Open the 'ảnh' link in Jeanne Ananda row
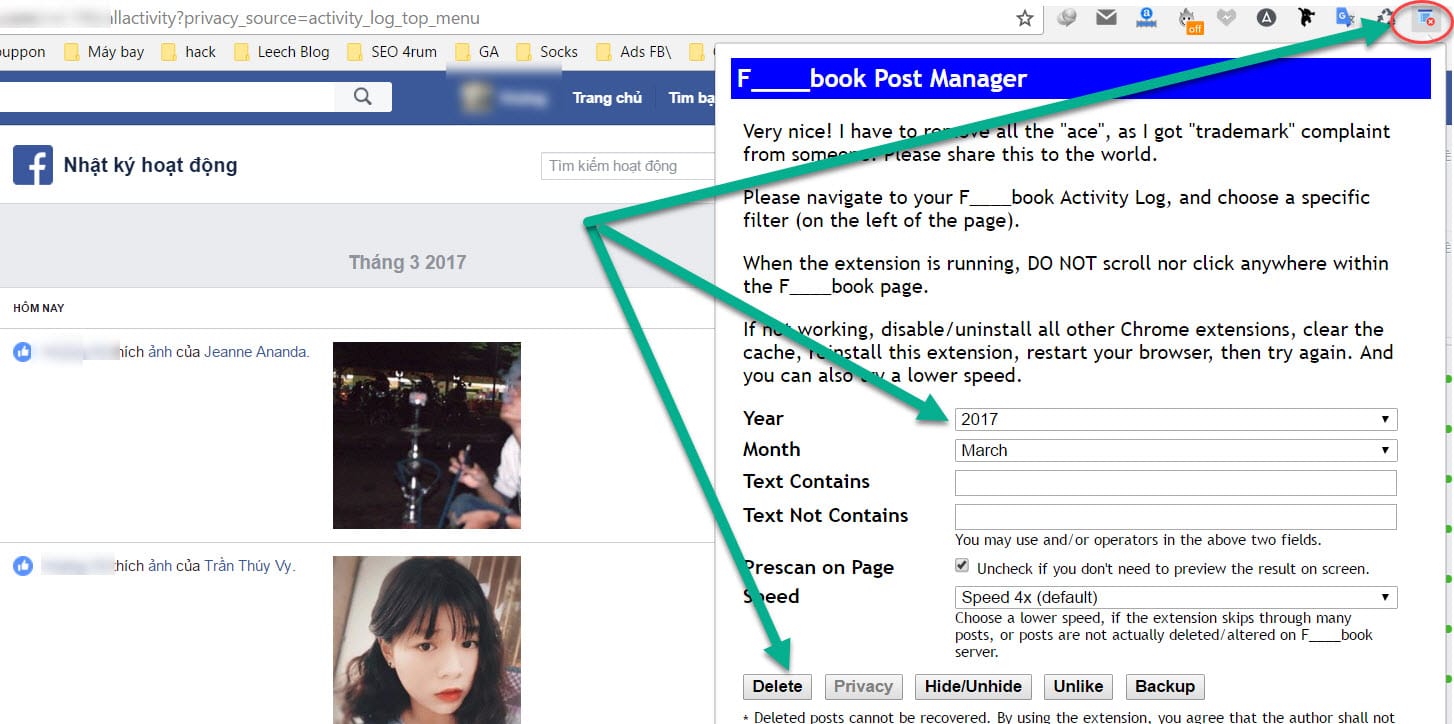Screen dimensions: 1454x724 click(x=160, y=352)
